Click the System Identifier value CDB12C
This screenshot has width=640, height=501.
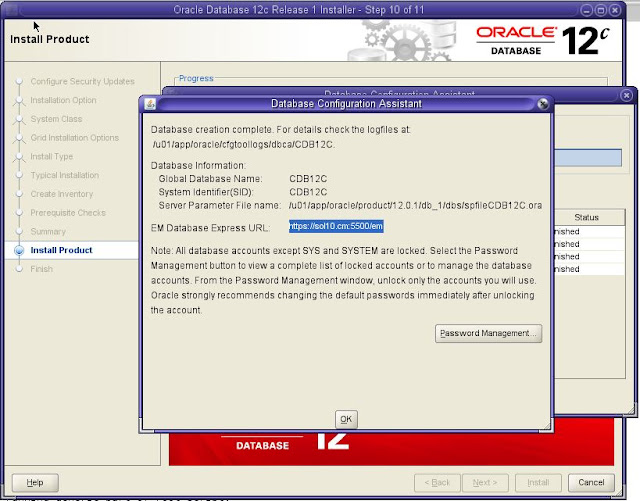click(x=308, y=192)
